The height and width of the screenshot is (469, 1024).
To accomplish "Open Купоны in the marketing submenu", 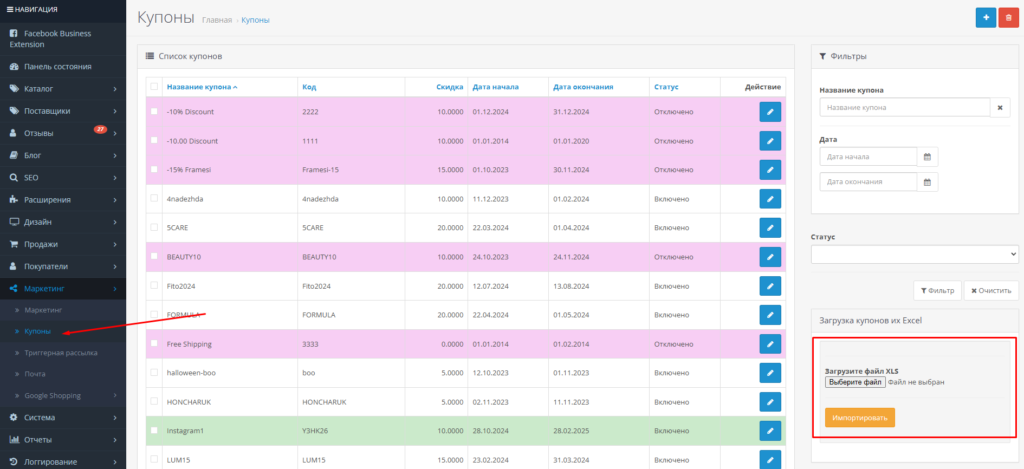I will point(37,332).
